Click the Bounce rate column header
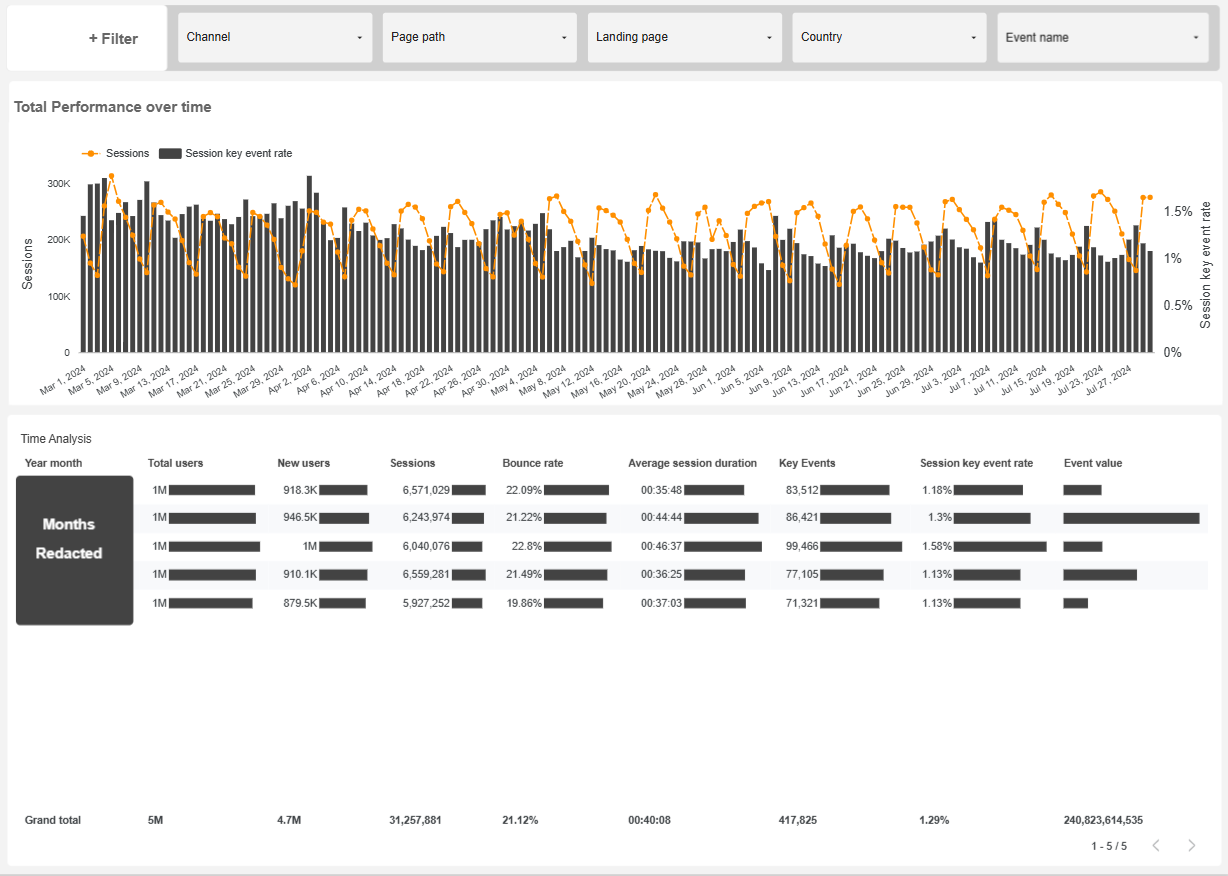The height and width of the screenshot is (876, 1228). [x=531, y=463]
